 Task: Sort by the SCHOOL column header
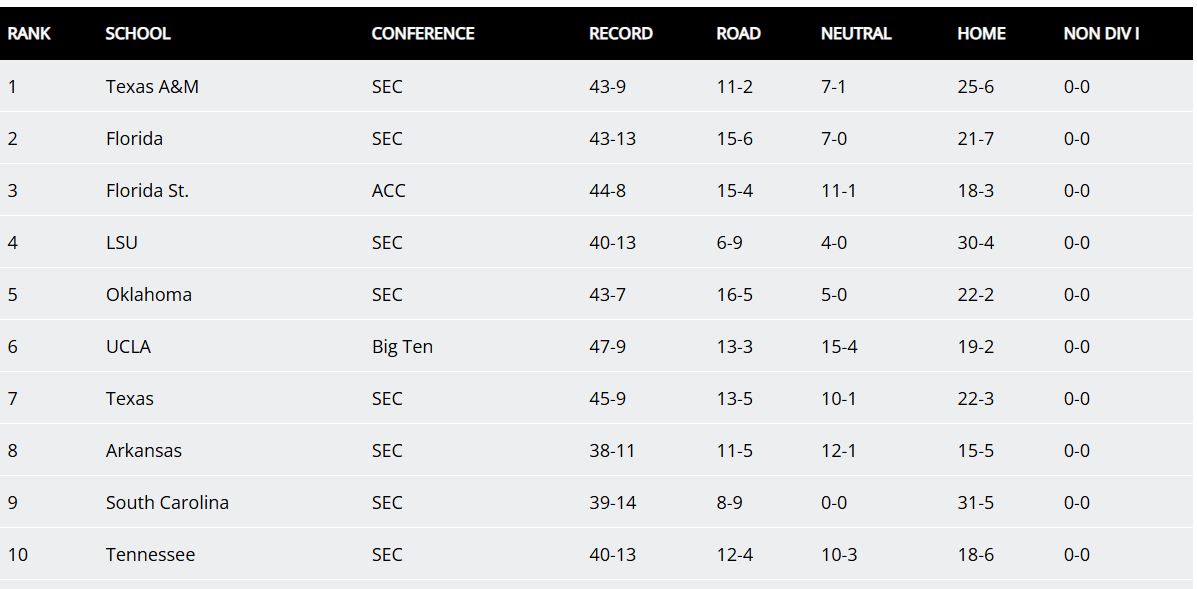[x=137, y=34]
